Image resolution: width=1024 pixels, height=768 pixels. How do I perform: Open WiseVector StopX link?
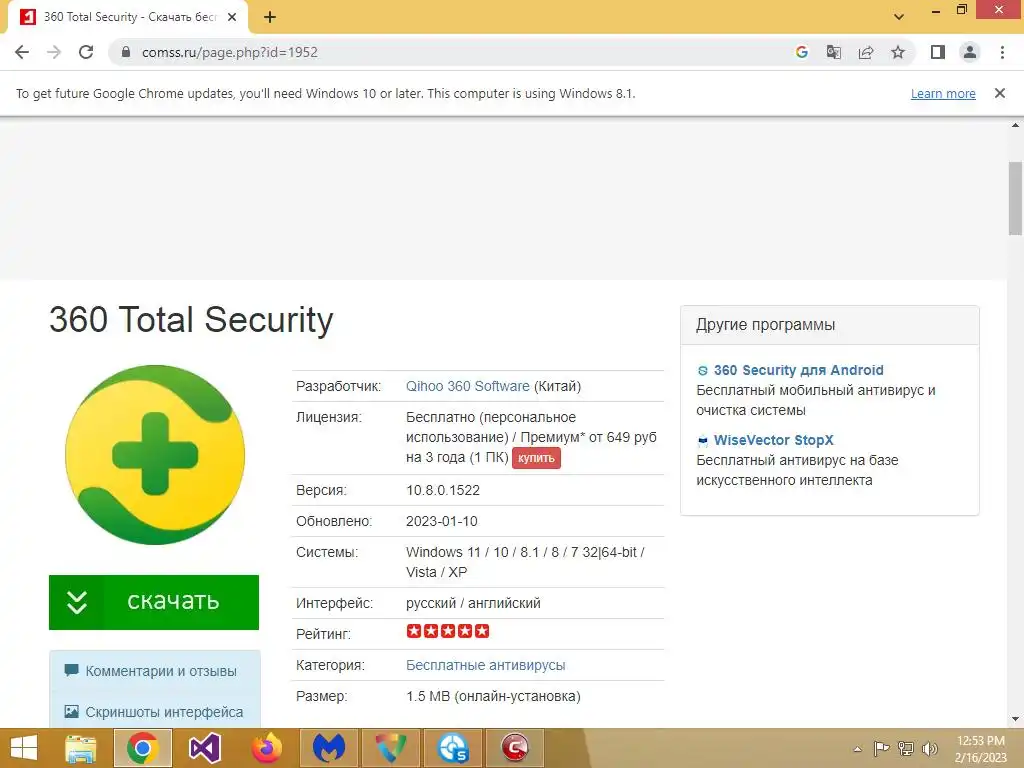tap(774, 440)
